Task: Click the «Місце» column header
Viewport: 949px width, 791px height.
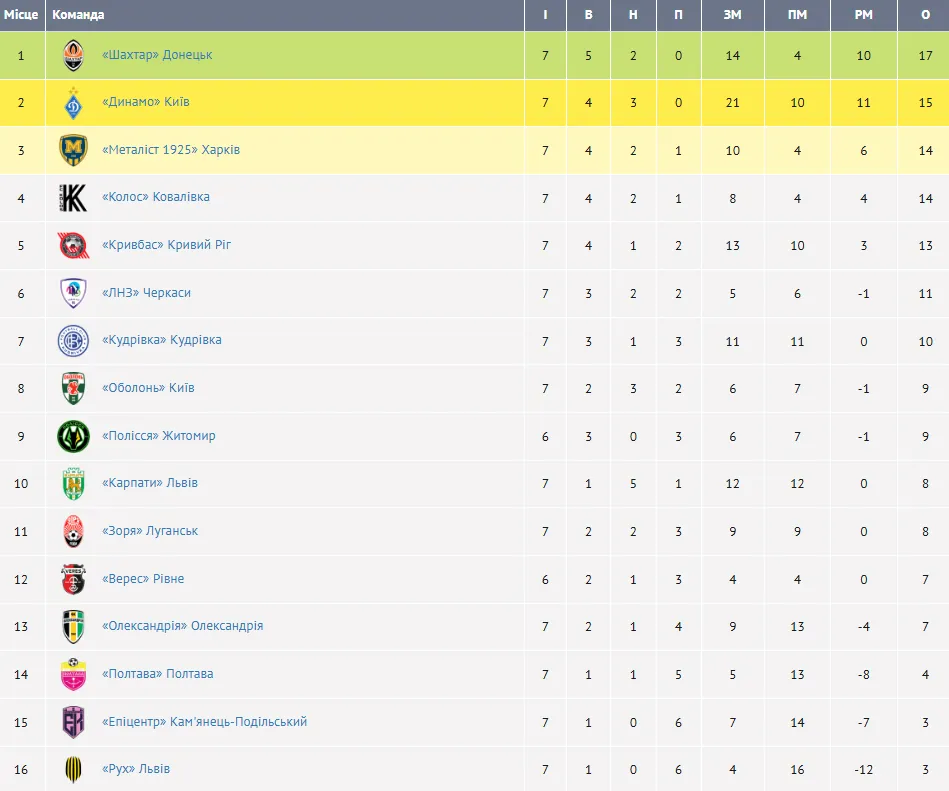Action: 21,15
